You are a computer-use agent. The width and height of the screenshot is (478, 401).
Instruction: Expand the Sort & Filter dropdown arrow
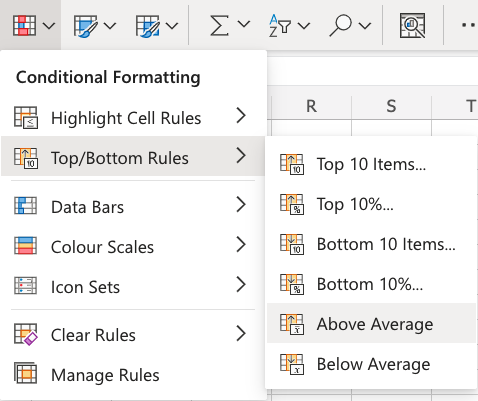tap(304, 25)
